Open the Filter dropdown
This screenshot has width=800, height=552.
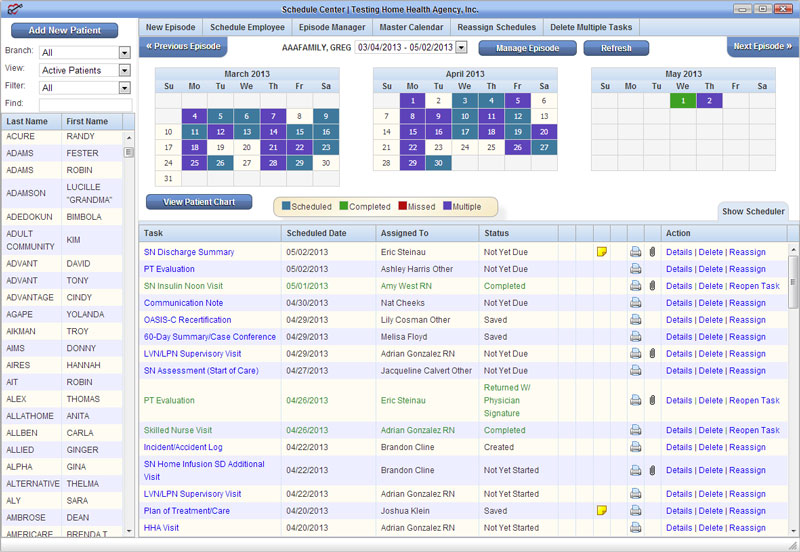point(124,88)
